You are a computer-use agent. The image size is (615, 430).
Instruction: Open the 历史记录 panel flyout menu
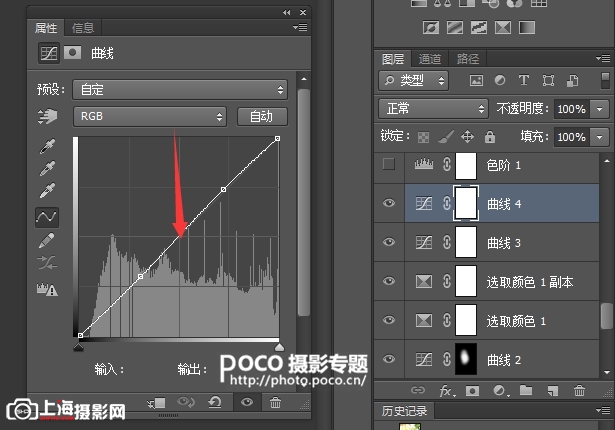pyautogui.click(x=603, y=411)
